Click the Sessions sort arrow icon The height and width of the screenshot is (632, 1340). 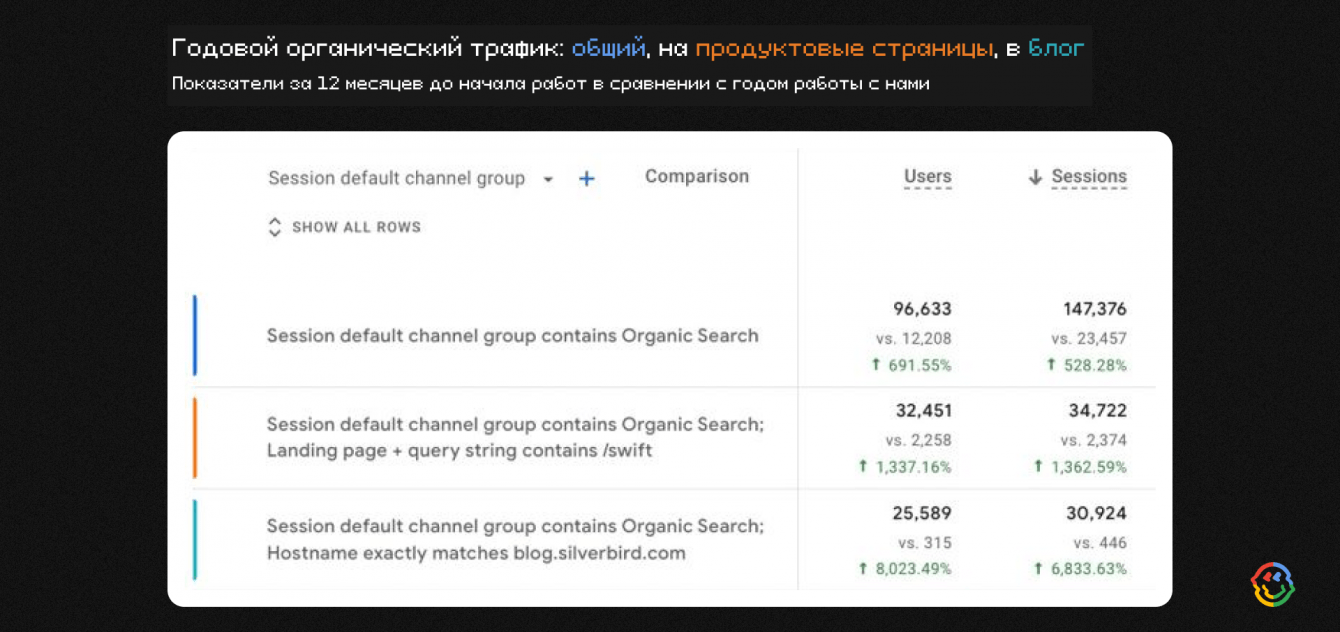click(x=1035, y=178)
